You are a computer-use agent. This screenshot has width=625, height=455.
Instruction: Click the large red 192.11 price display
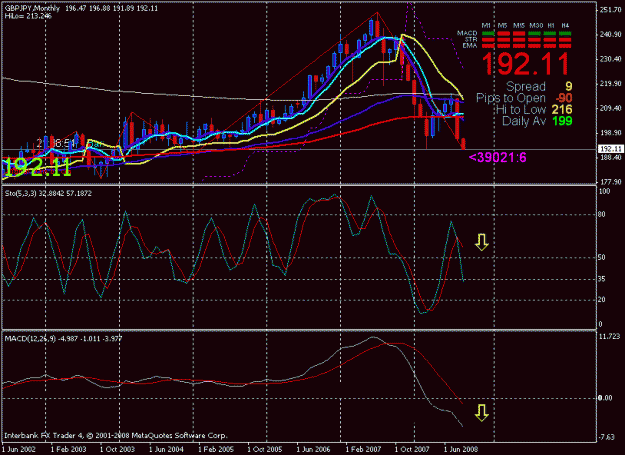point(526,63)
